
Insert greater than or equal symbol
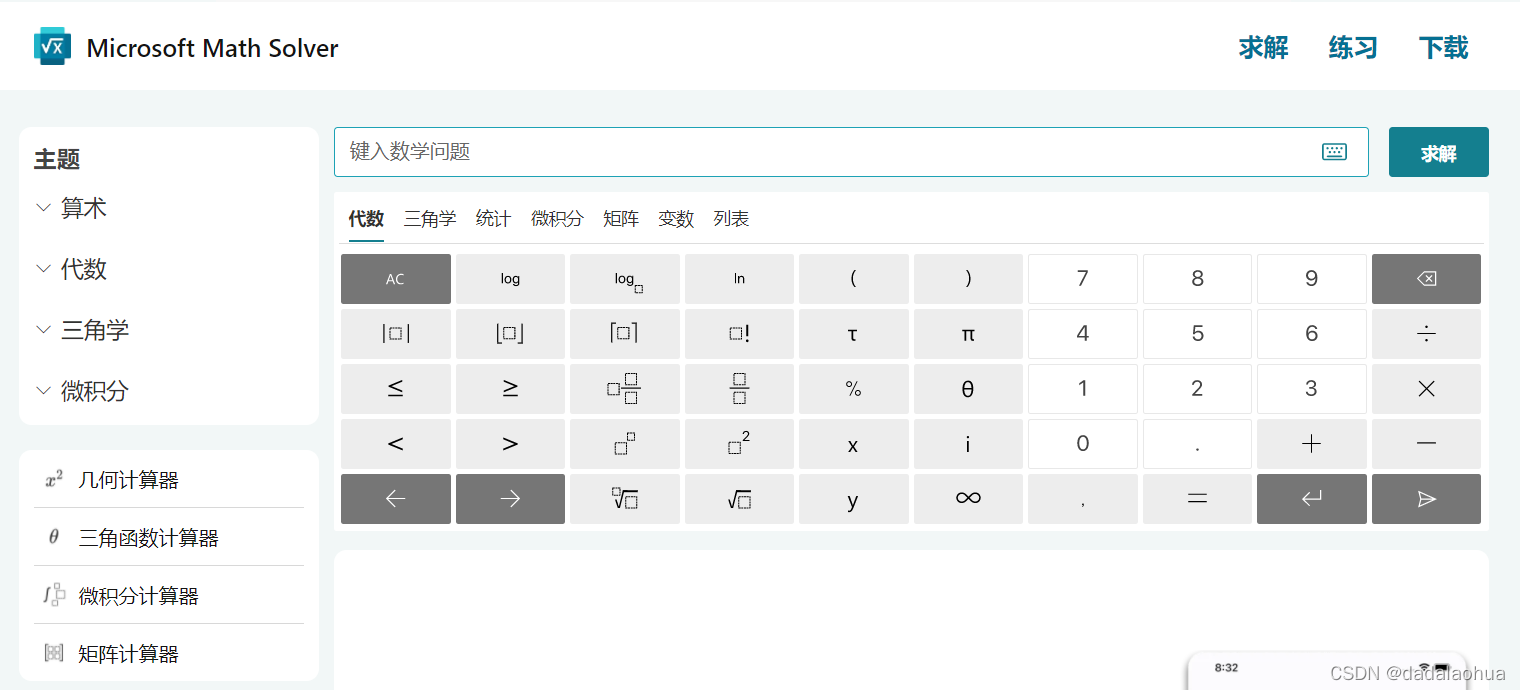pyautogui.click(x=510, y=389)
